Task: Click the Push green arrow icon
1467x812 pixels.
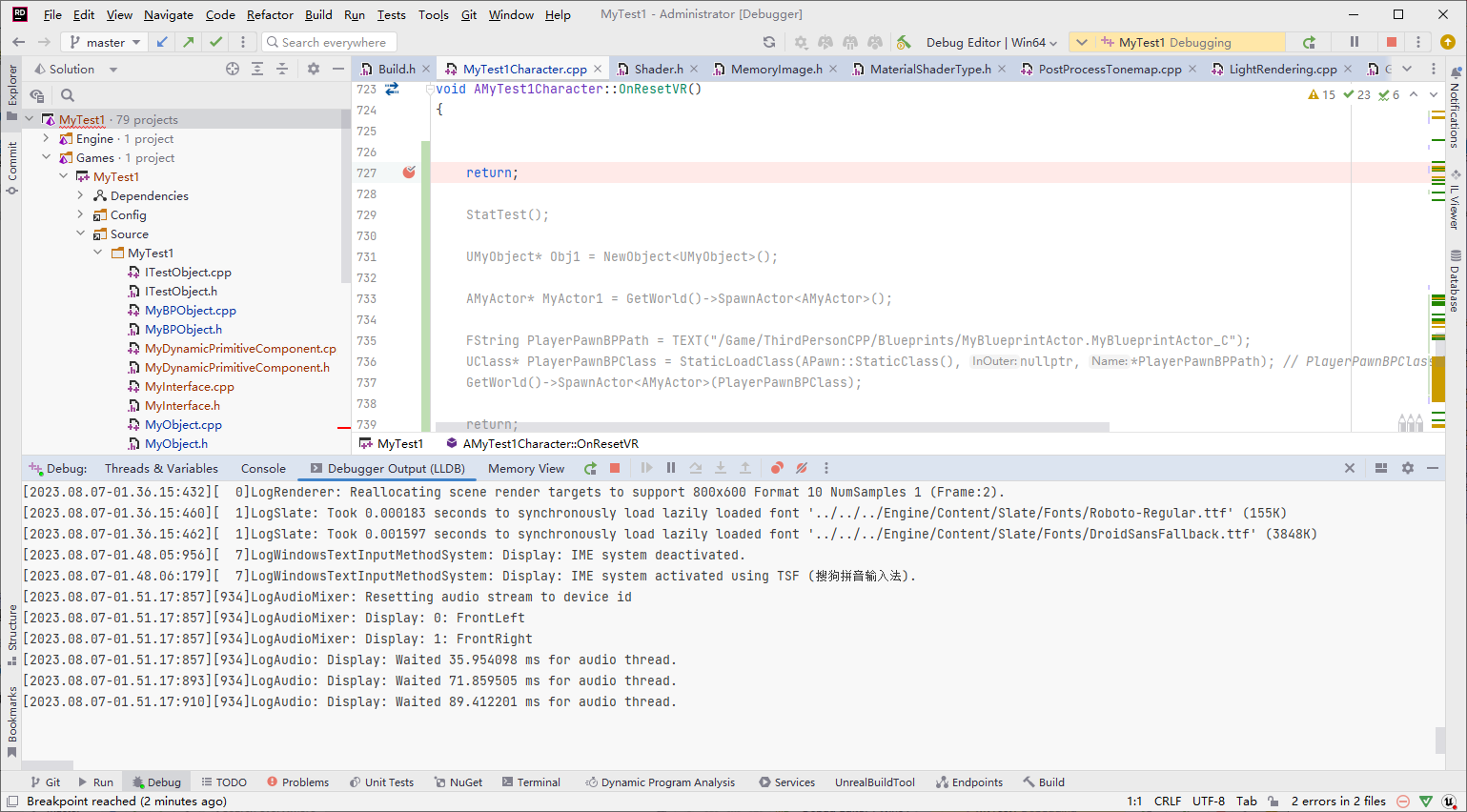Action: click(189, 42)
